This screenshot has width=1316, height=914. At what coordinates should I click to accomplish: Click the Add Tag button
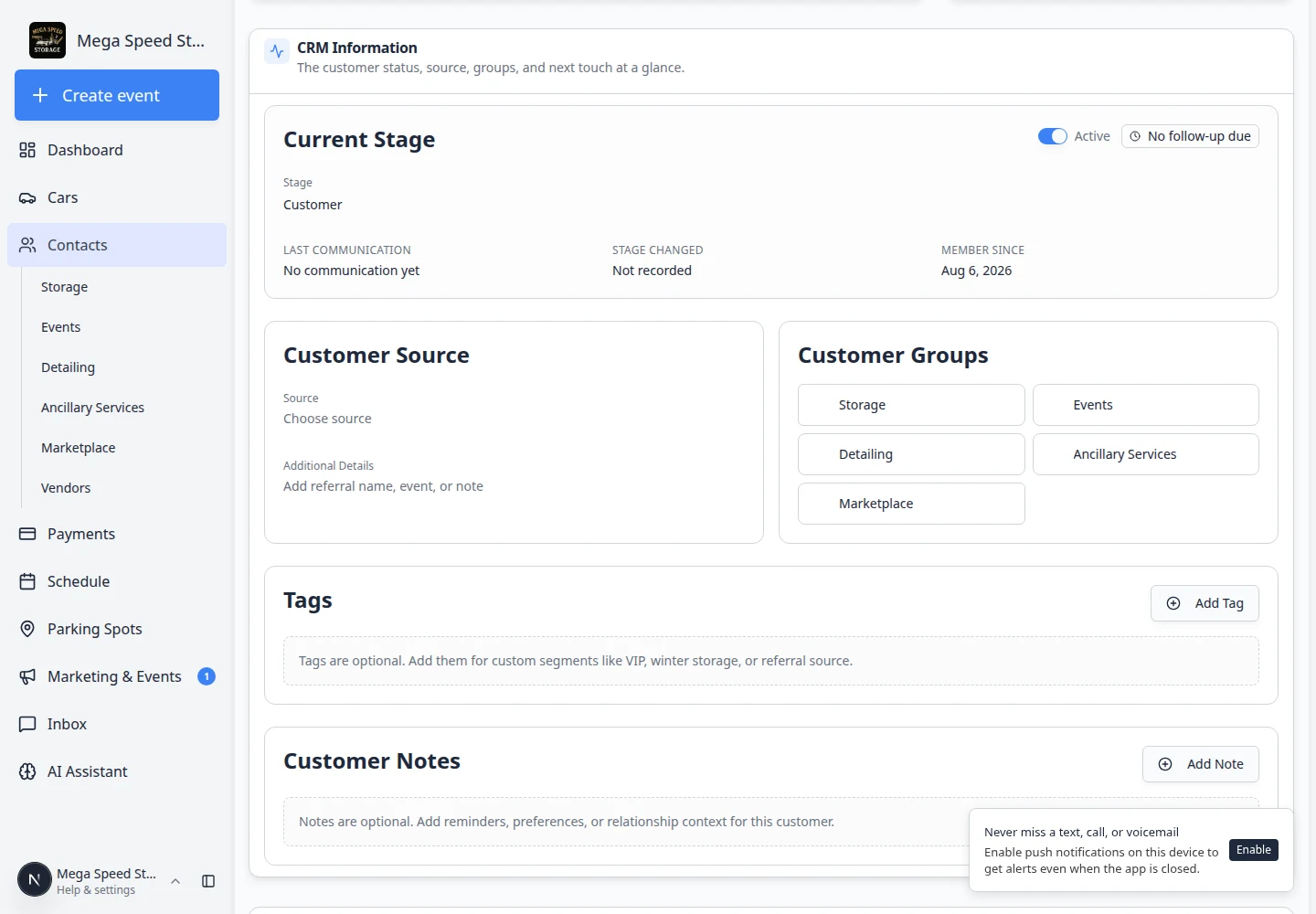(1205, 603)
